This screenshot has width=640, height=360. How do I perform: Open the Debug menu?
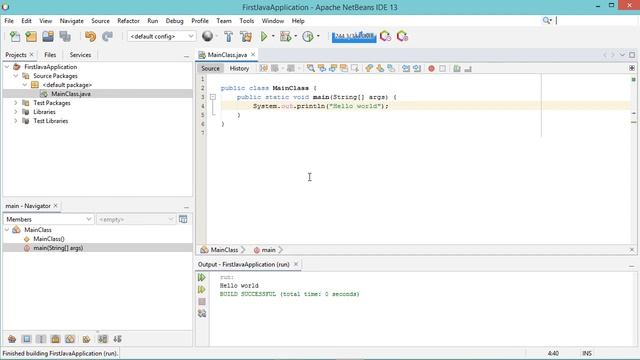click(174, 21)
